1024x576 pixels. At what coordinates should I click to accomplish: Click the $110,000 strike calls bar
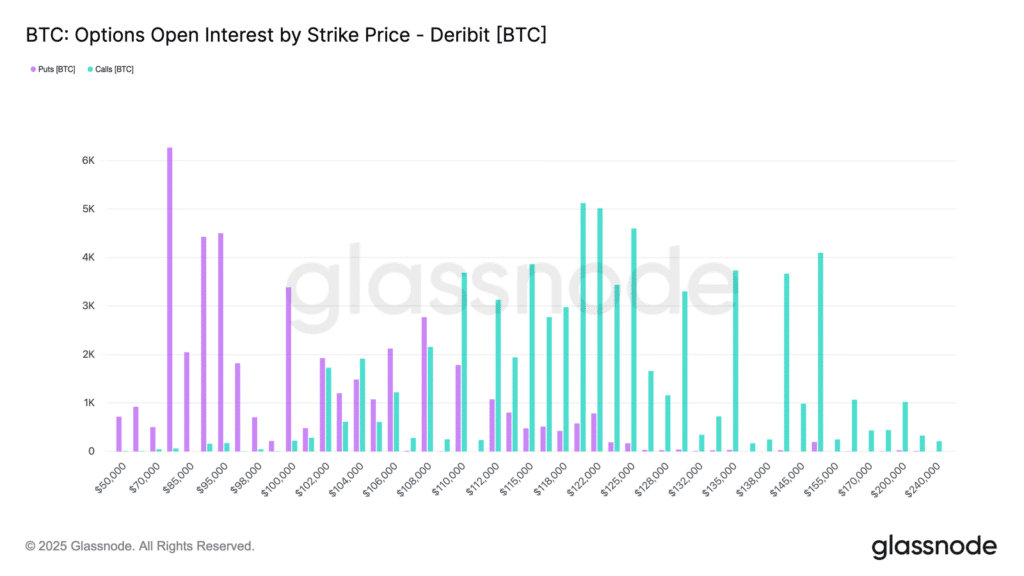464,362
